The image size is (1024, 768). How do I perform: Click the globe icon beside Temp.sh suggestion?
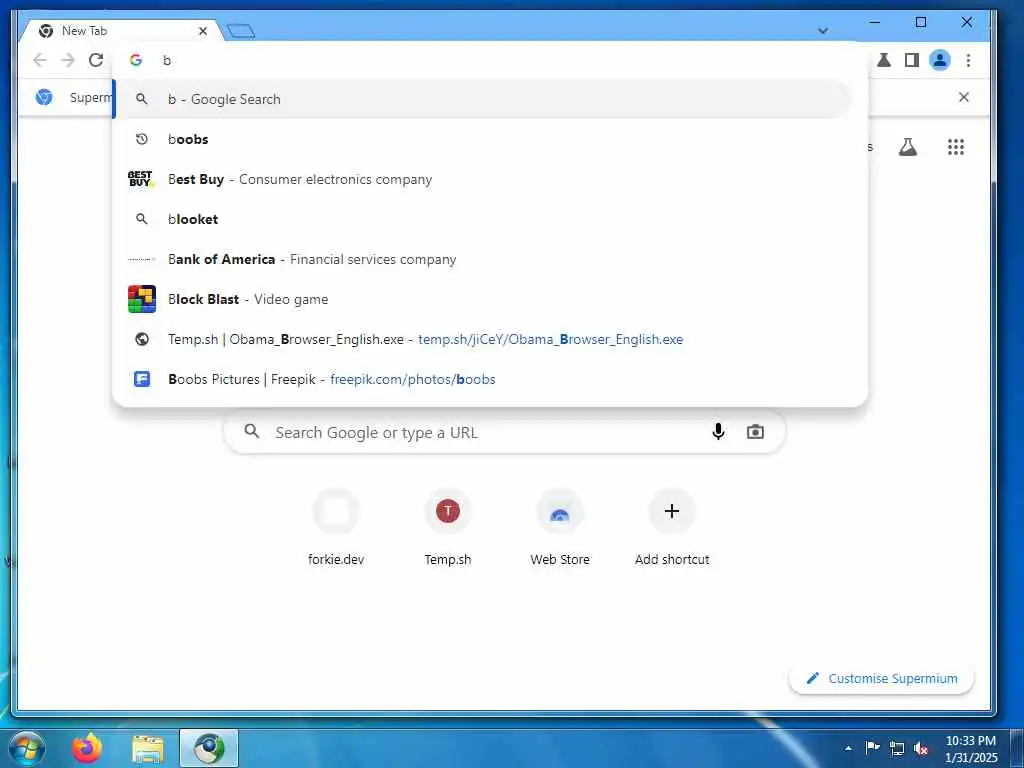142,340
